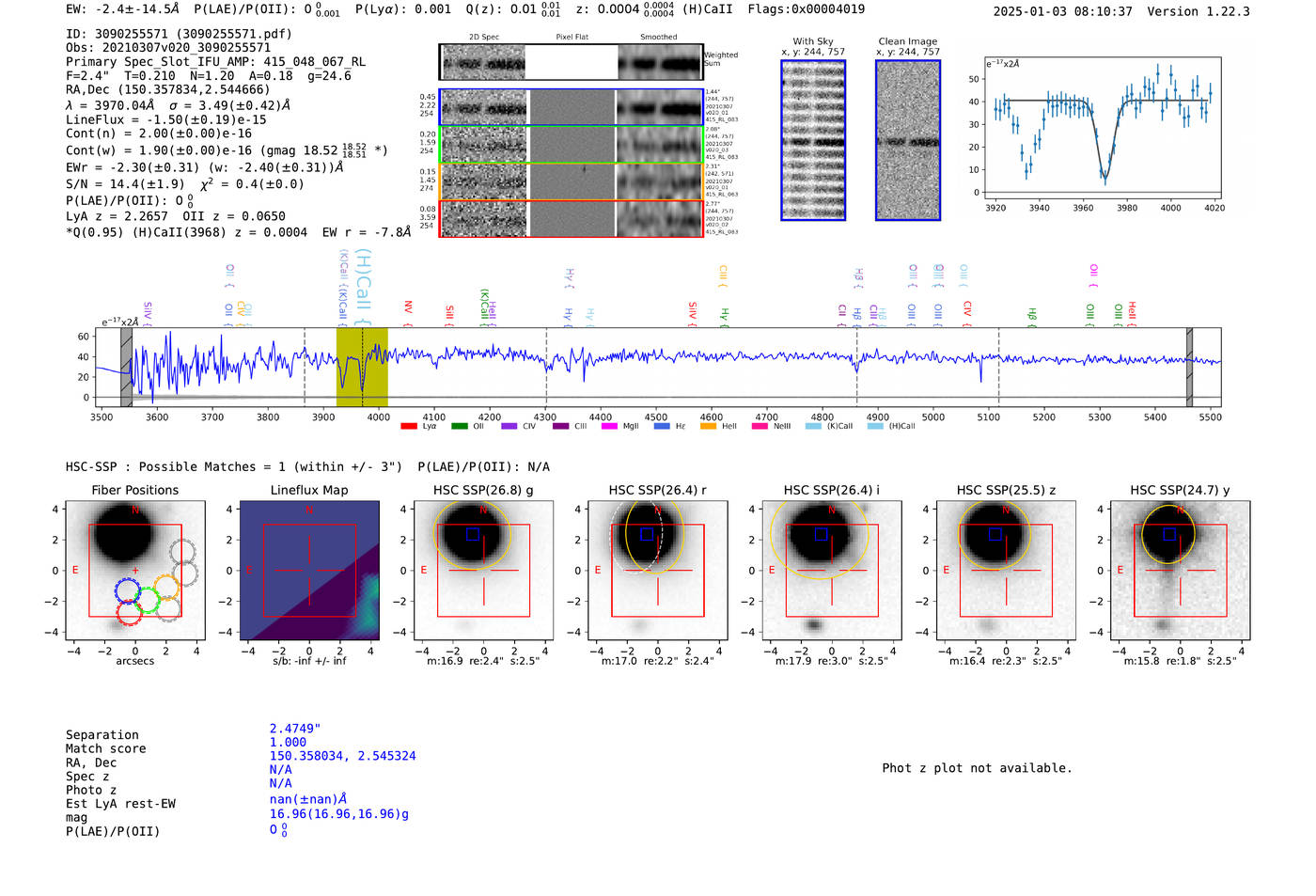Open the HSC SSP(26.4) r image

pos(658,571)
